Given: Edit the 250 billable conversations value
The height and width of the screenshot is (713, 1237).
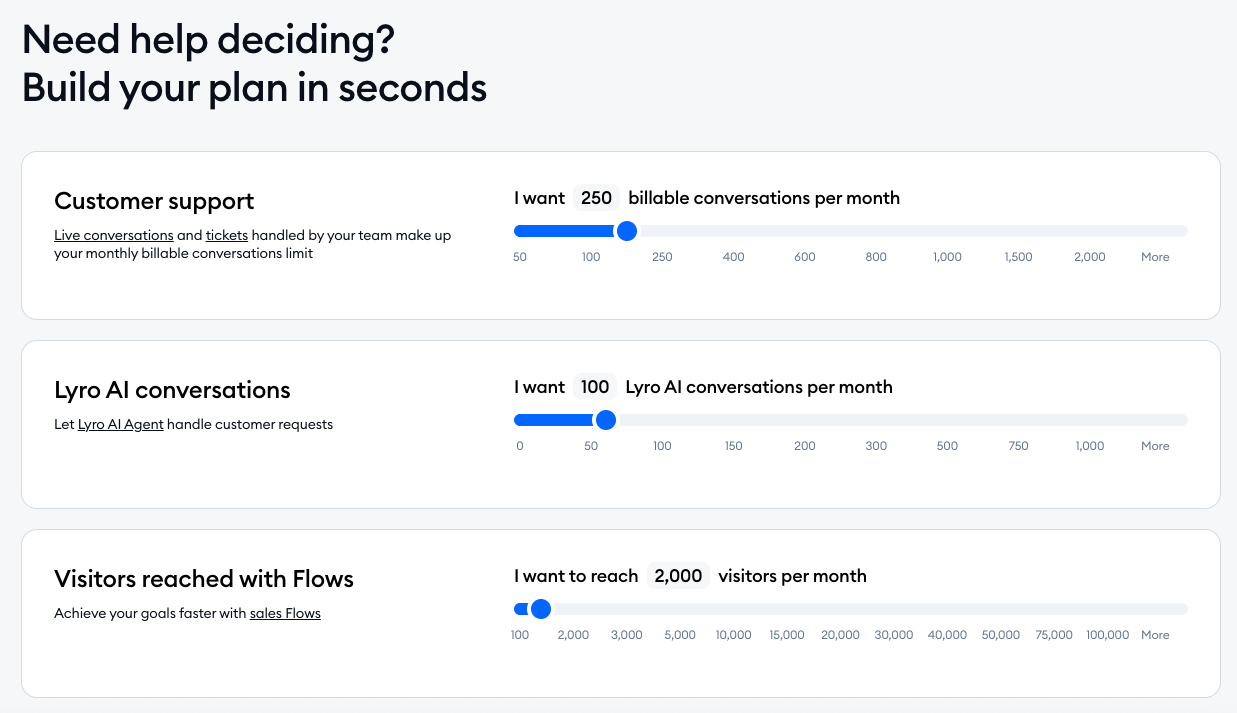Looking at the screenshot, I should [x=596, y=198].
